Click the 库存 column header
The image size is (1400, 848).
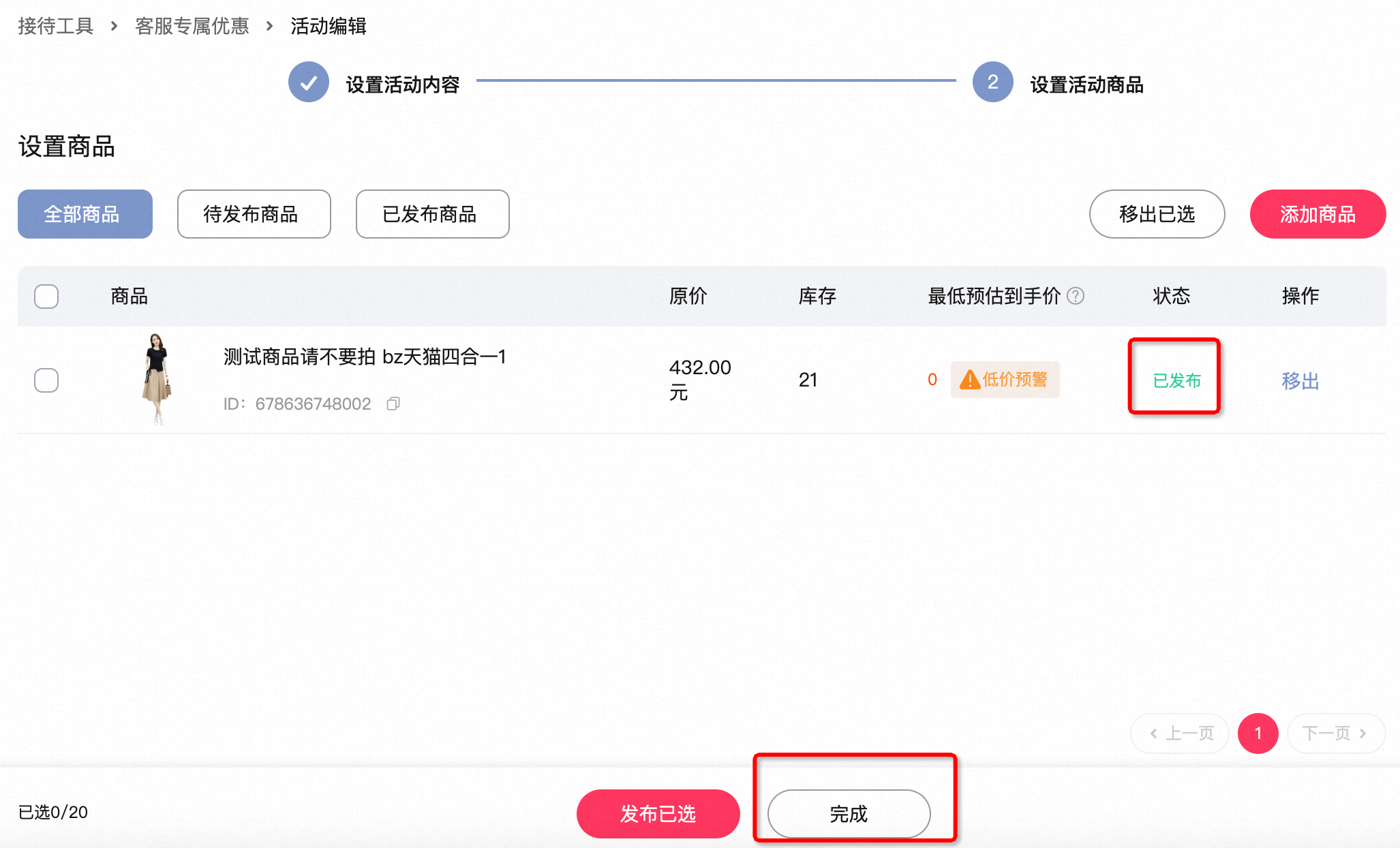click(x=818, y=296)
